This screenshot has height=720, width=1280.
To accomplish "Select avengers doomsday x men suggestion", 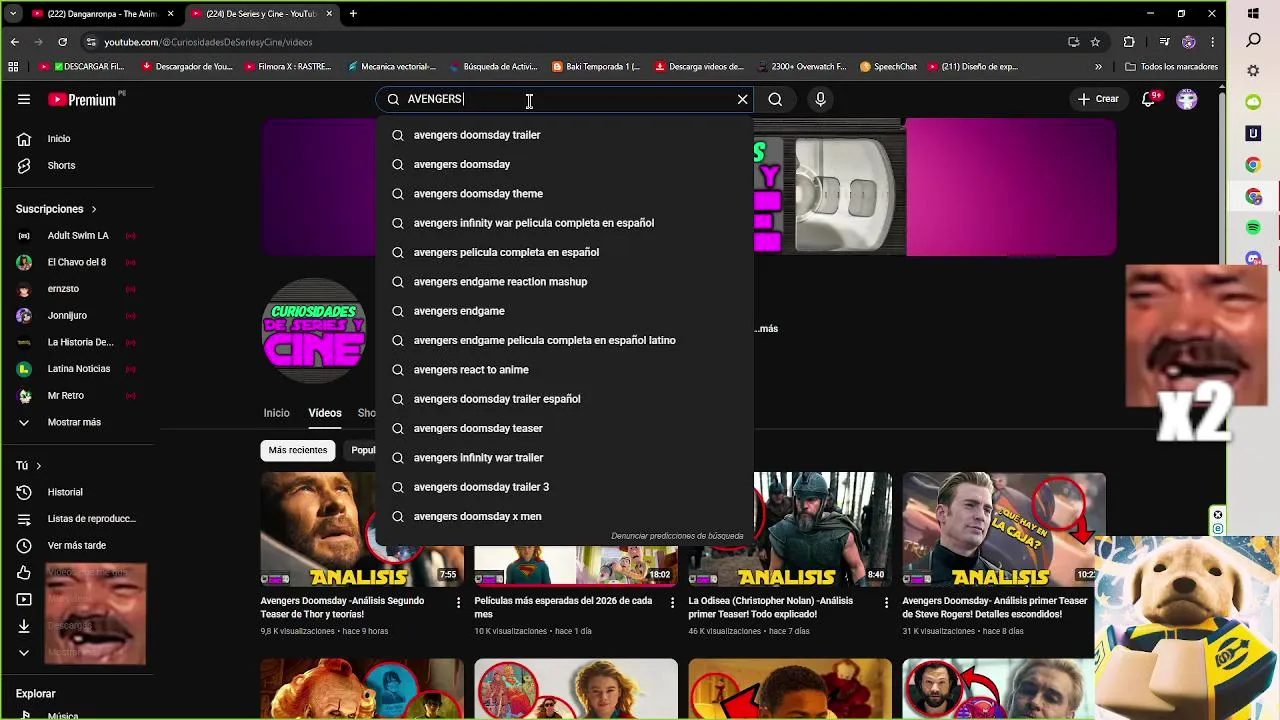I will (x=564, y=516).
